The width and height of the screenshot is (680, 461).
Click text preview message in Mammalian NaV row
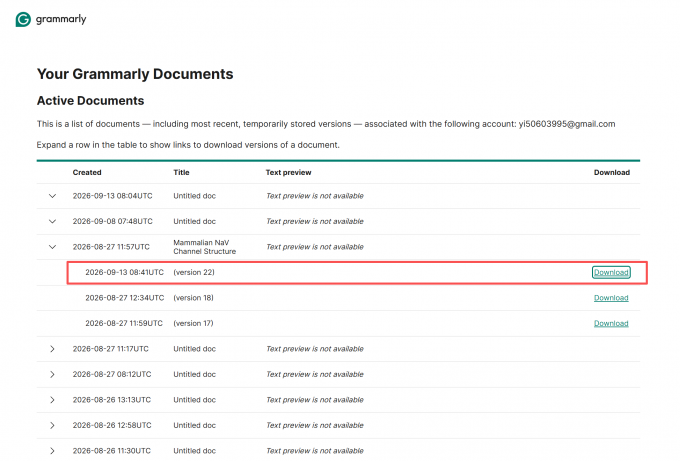315,247
